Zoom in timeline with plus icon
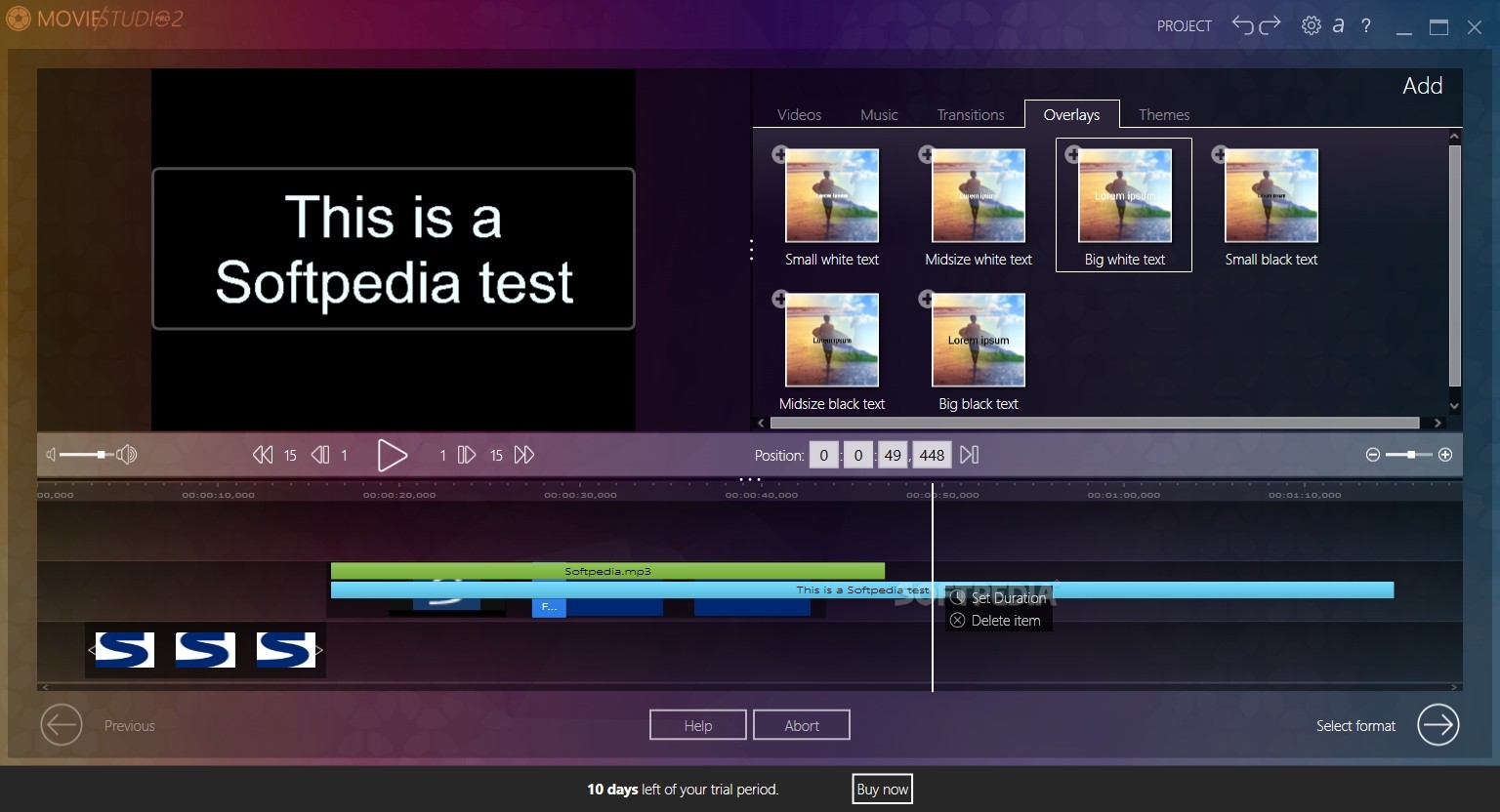Viewport: 1500px width, 812px height. (1445, 455)
